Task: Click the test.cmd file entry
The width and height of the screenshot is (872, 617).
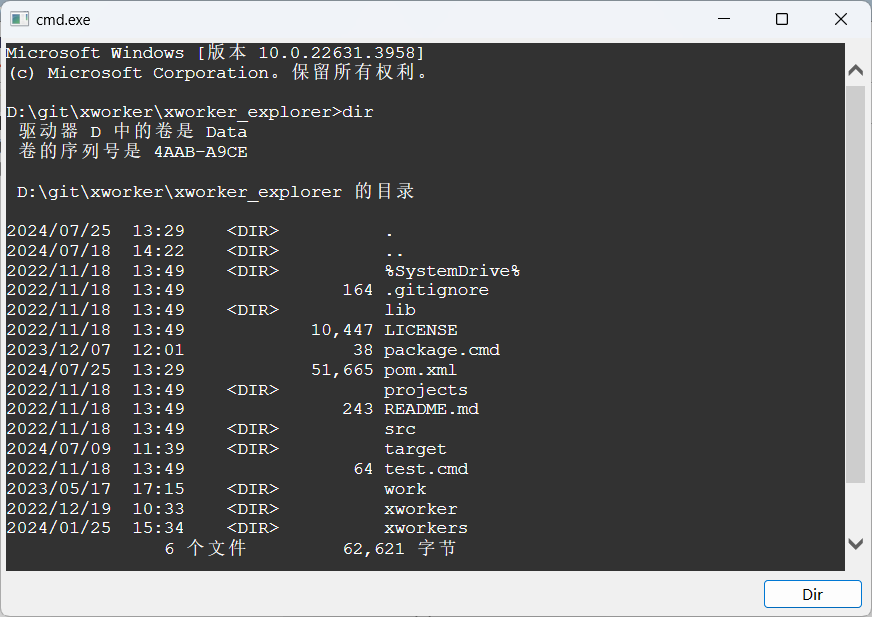Action: coord(426,469)
